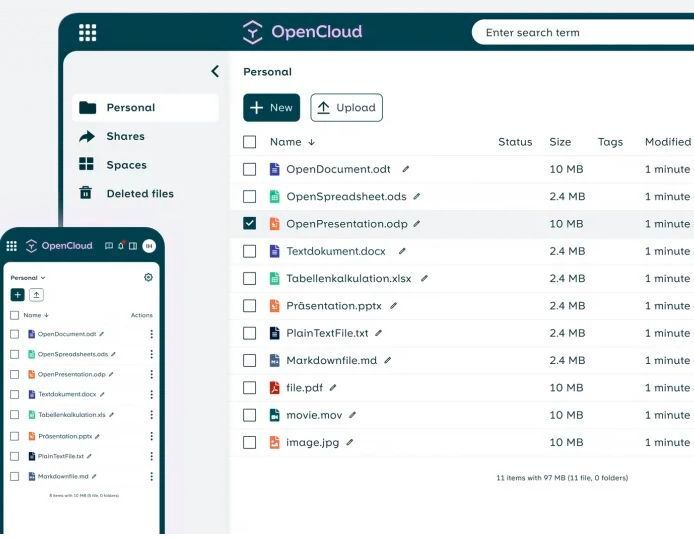Image resolution: width=694 pixels, height=538 pixels.
Task: Click the mobile view feedback icon
Action: coord(108,246)
